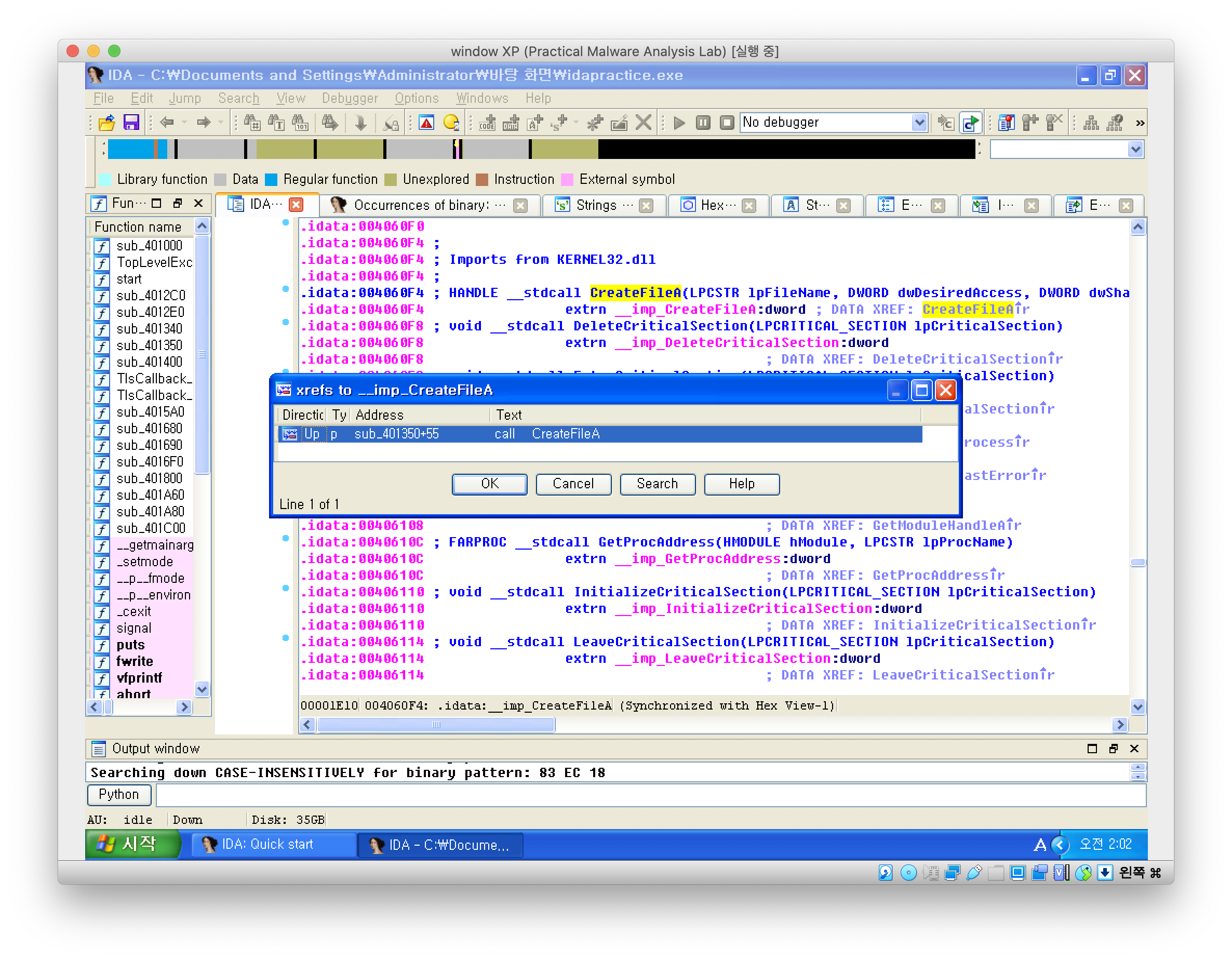Go forward with the right arrow icon
Screen dimensions: 1232x961
pyautogui.click(x=203, y=123)
